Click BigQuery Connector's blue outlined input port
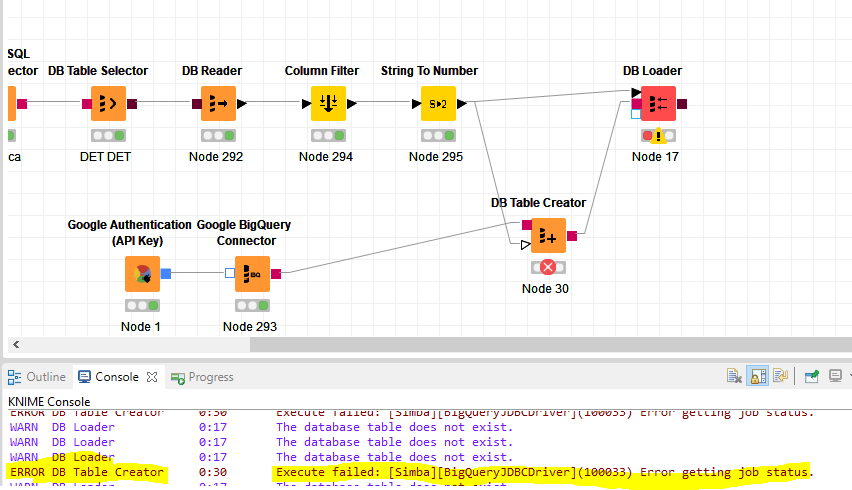The width and height of the screenshot is (852, 490). (230, 273)
